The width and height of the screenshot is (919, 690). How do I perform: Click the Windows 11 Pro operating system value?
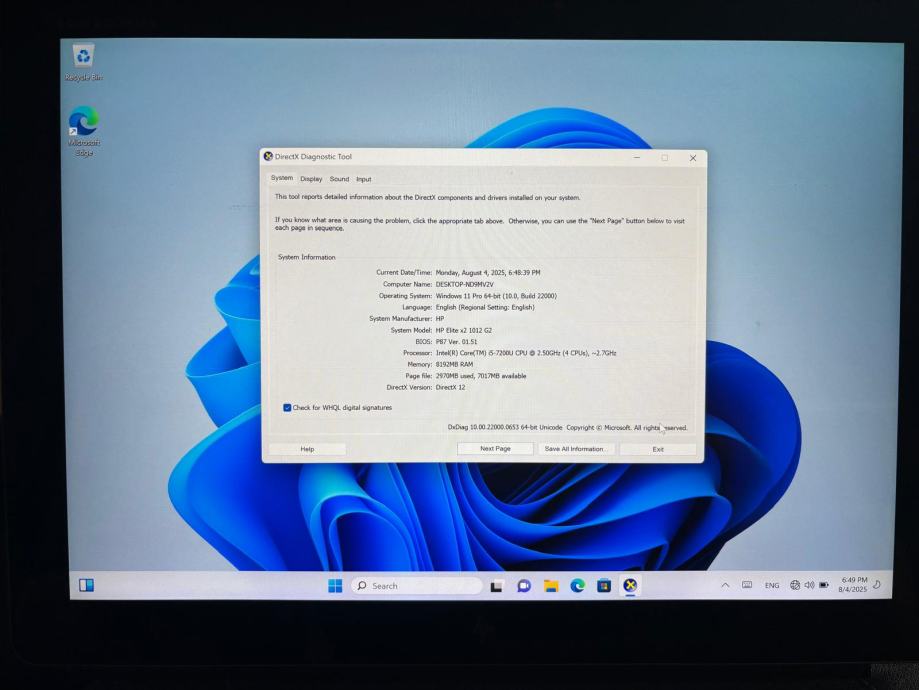point(496,296)
